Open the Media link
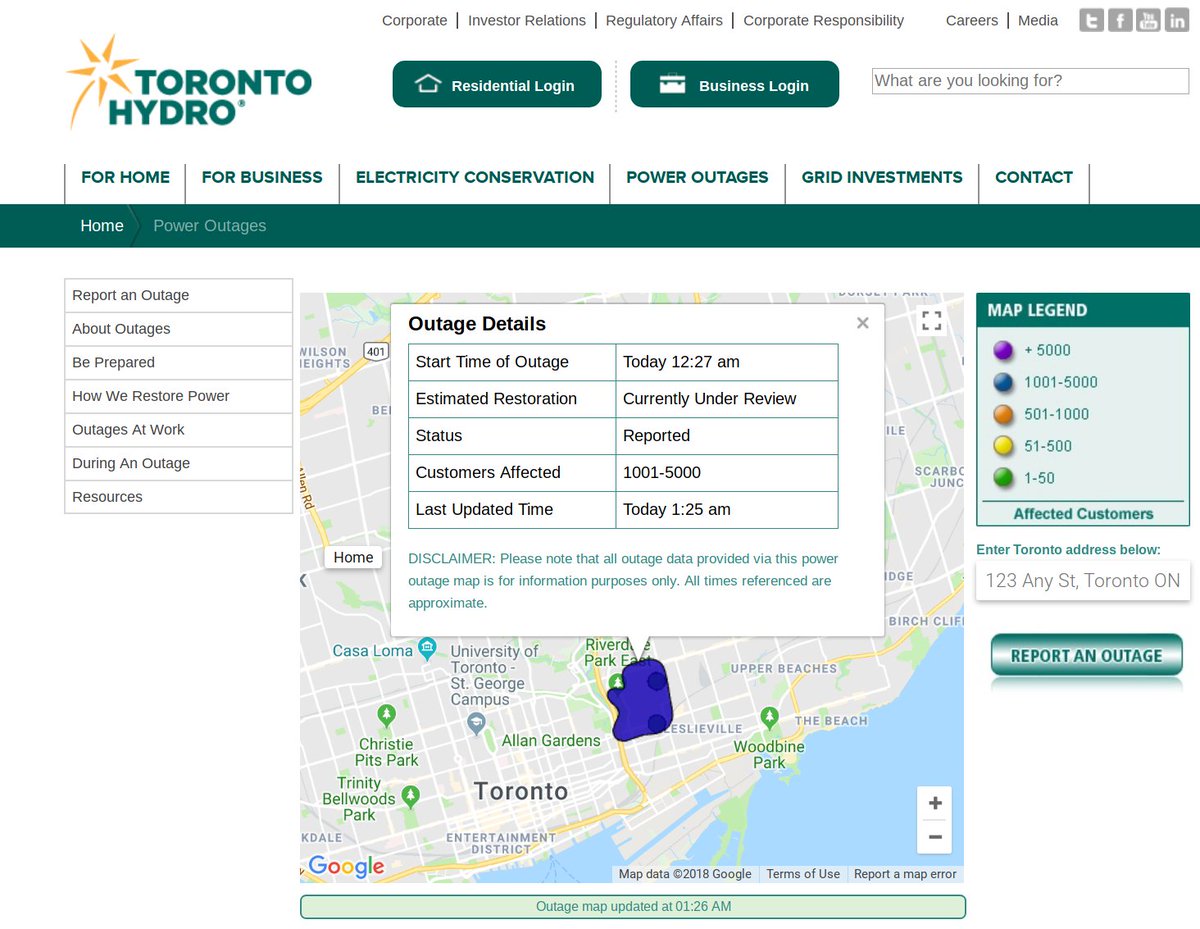The image size is (1200, 929). [x=1038, y=20]
